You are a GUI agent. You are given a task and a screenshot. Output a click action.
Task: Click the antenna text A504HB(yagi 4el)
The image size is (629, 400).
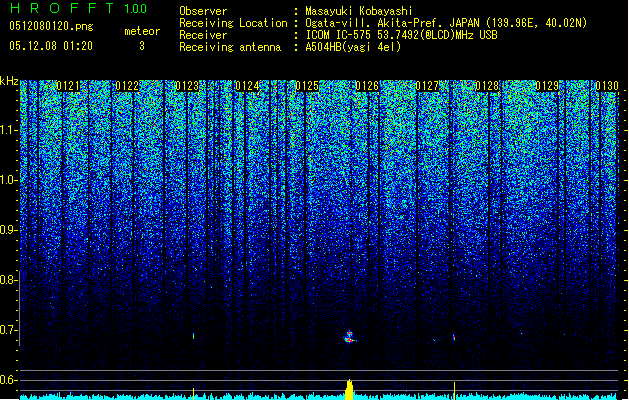point(353,47)
